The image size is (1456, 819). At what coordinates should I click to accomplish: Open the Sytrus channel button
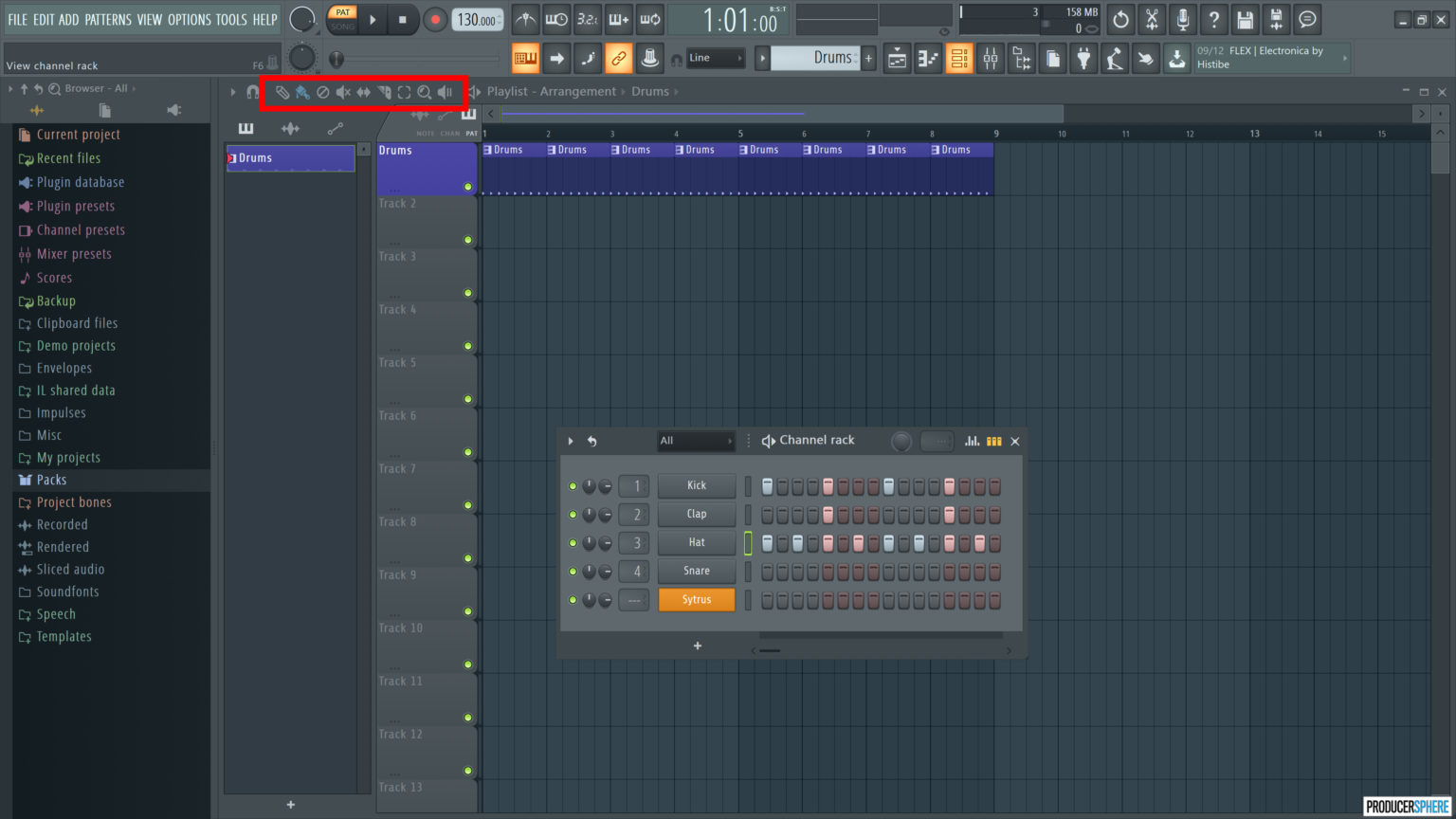697,599
